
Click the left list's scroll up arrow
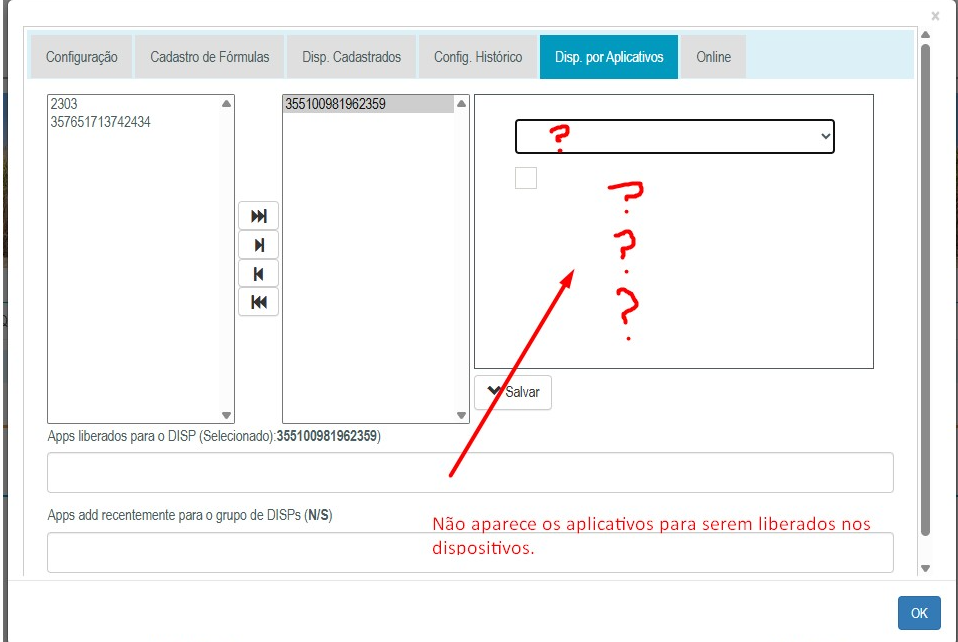pyautogui.click(x=227, y=104)
